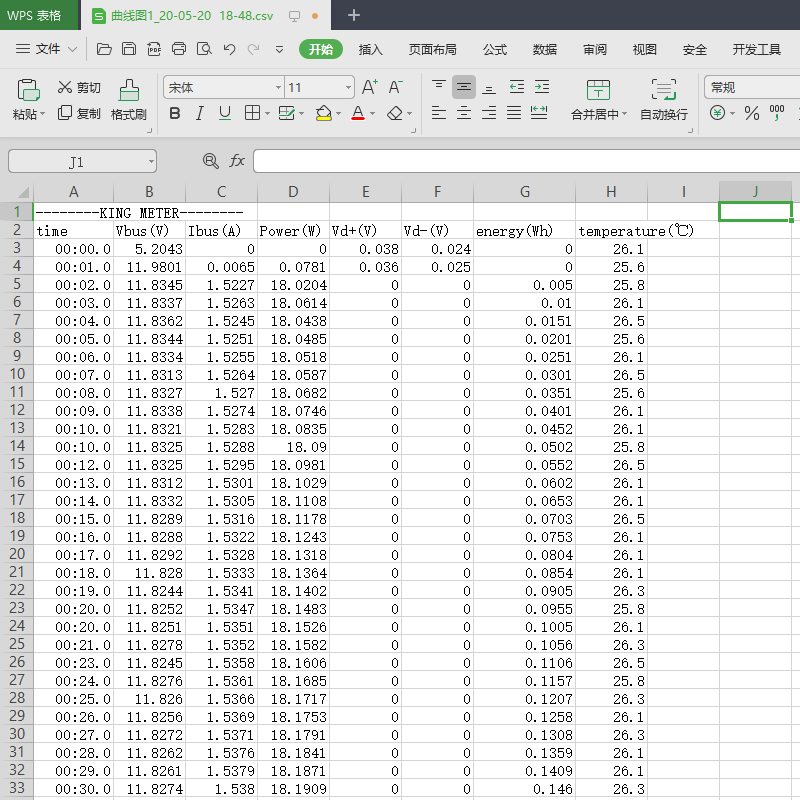Click the Print icon in quick toolbar
800x800 pixels.
click(179, 49)
